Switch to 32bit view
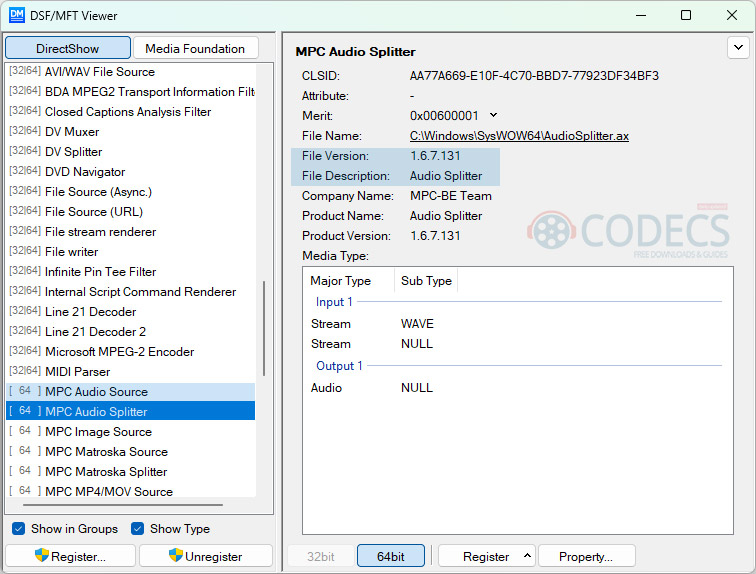Image resolution: width=756 pixels, height=574 pixels. tap(321, 556)
